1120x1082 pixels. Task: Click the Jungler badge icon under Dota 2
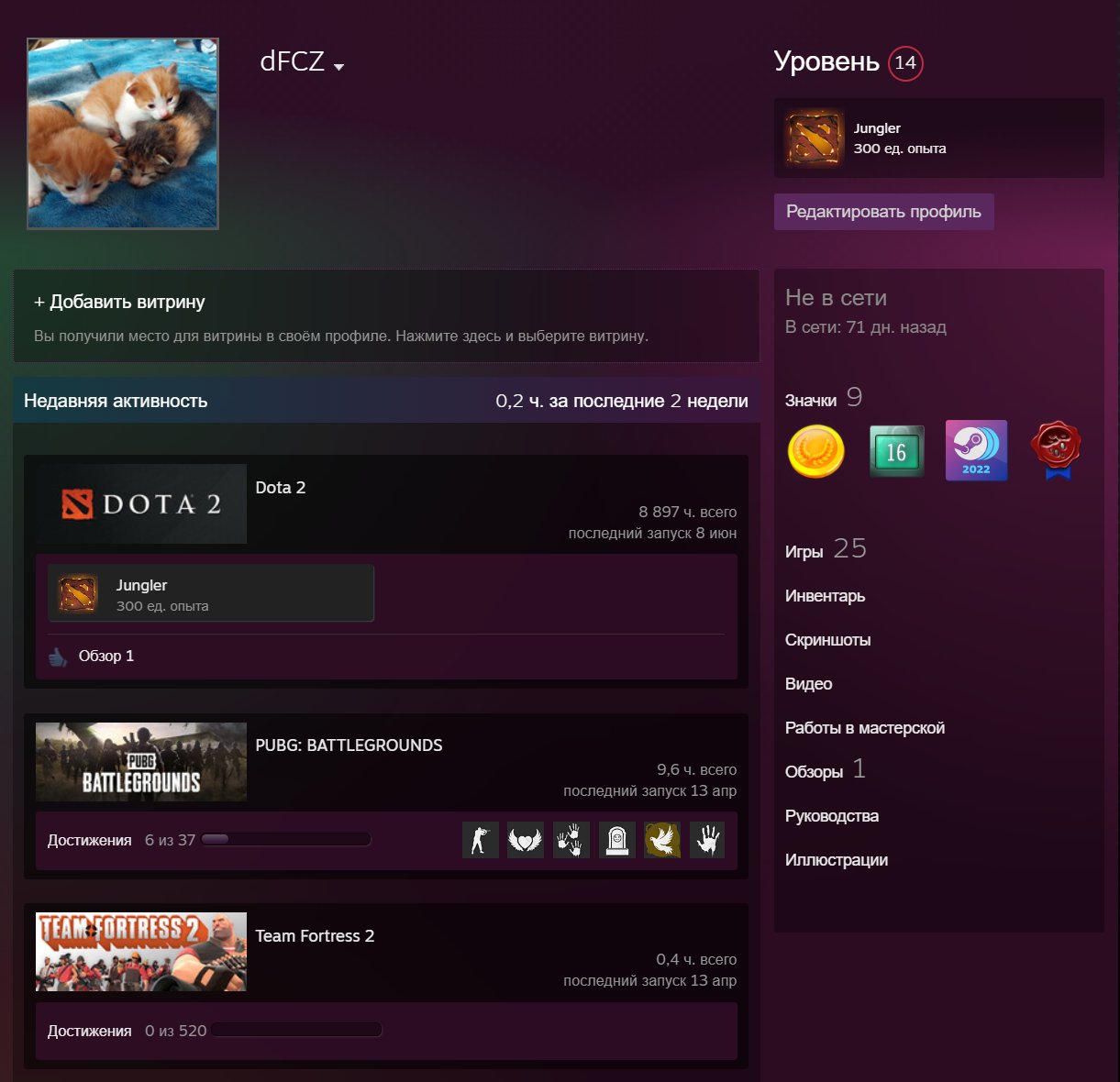[x=78, y=594]
